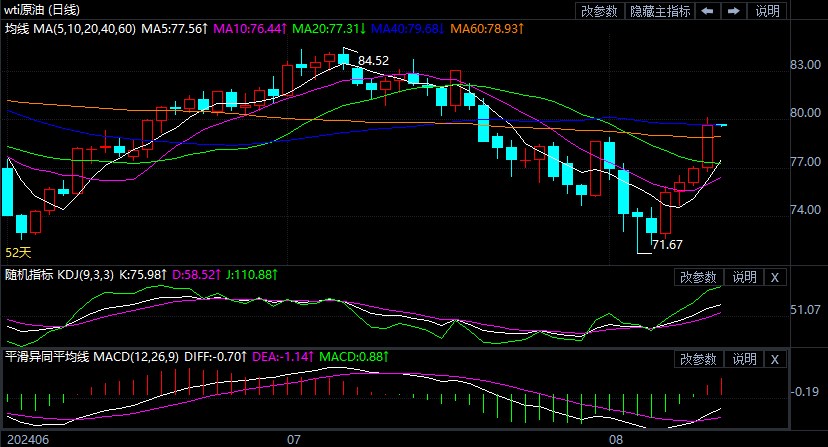
Task: Click the 83.00 price axis label
Action: (x=805, y=64)
